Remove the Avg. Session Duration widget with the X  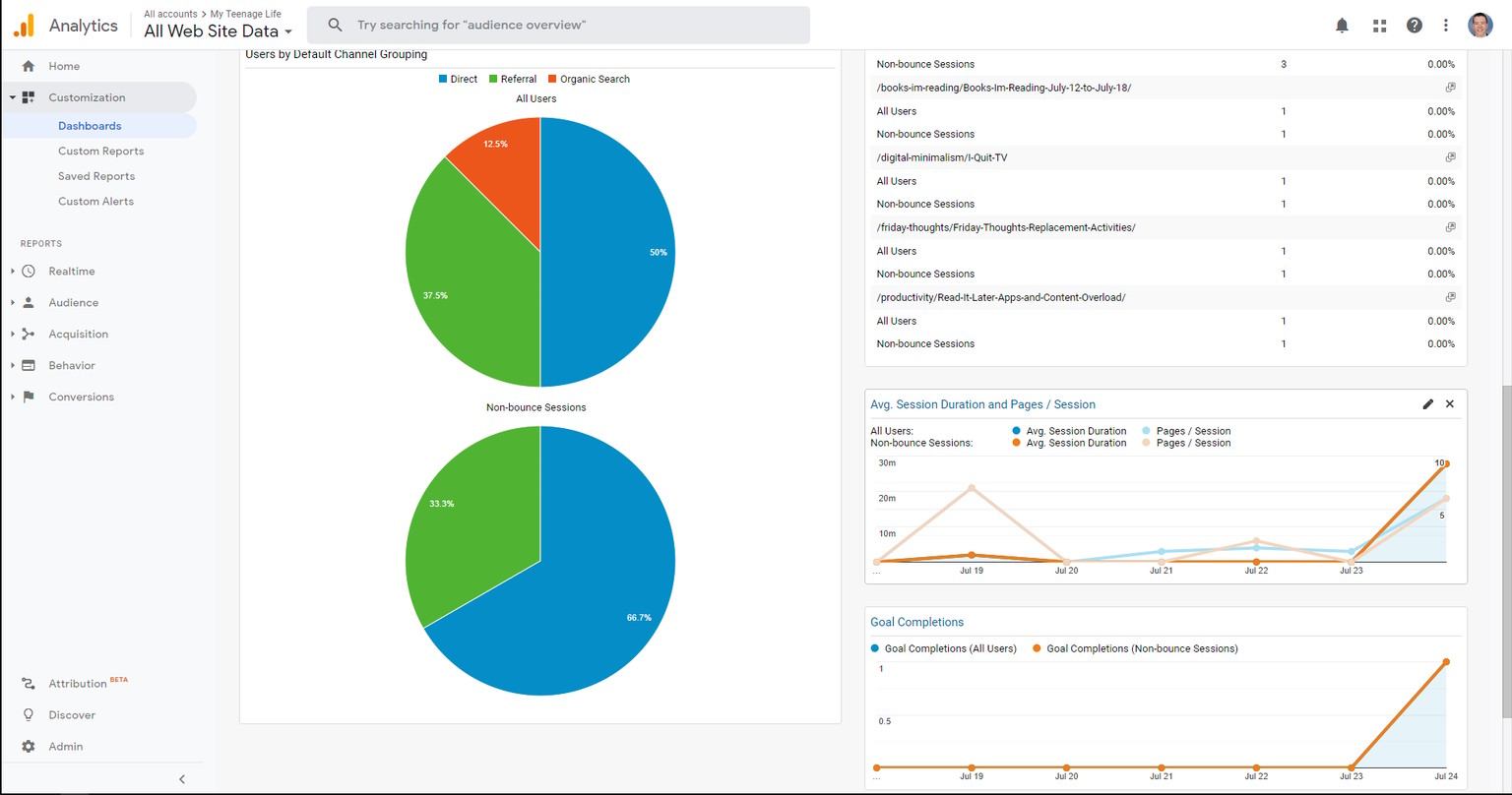[1450, 404]
